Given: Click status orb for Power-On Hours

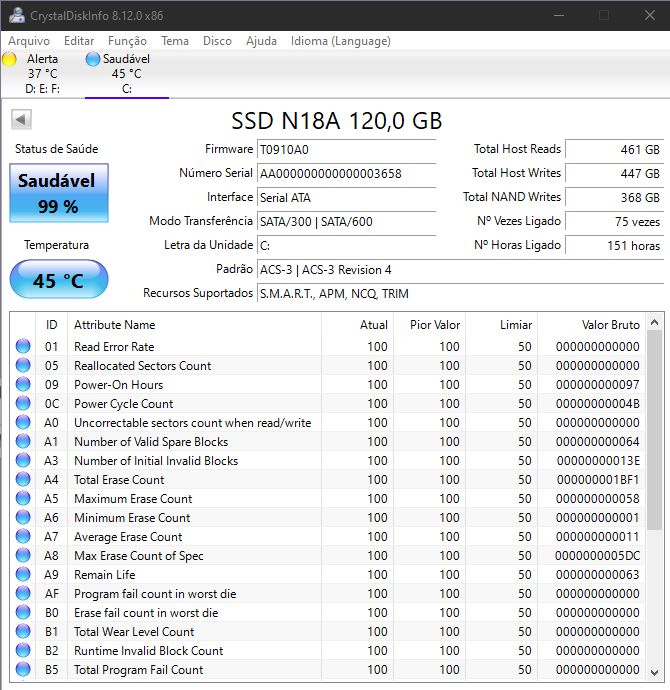Looking at the screenshot, I should tap(23, 384).
